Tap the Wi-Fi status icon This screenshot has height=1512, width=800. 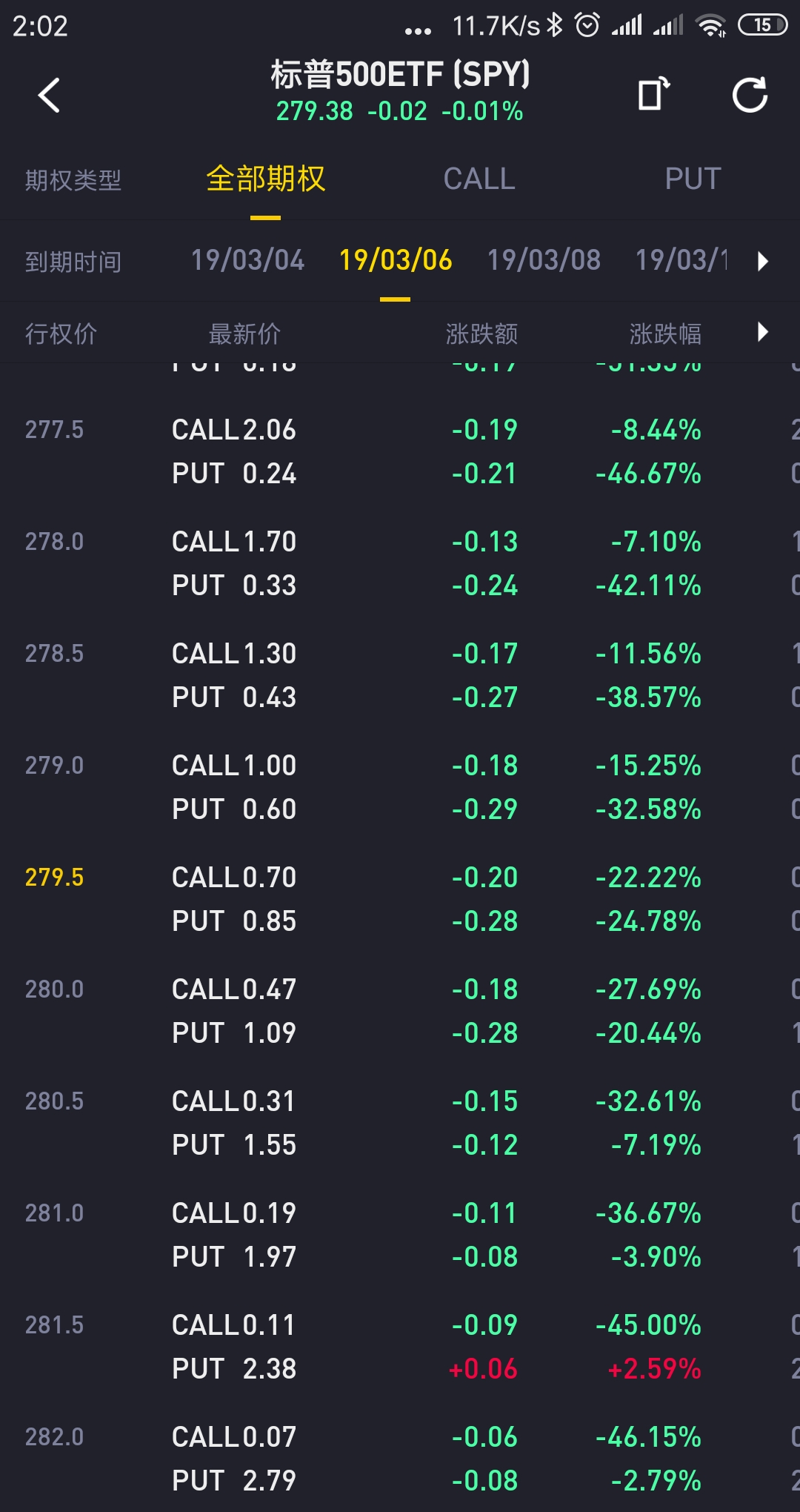[x=711, y=25]
